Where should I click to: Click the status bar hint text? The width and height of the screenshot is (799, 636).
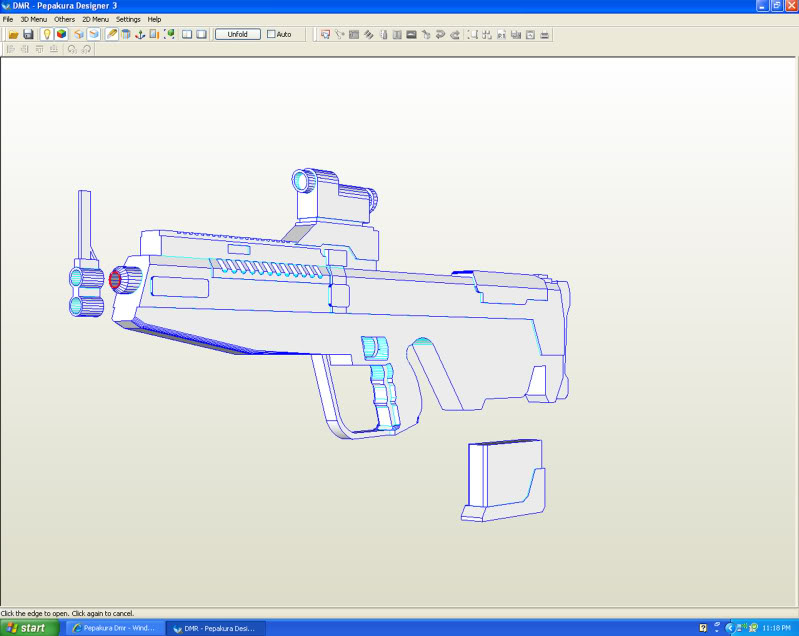67,613
